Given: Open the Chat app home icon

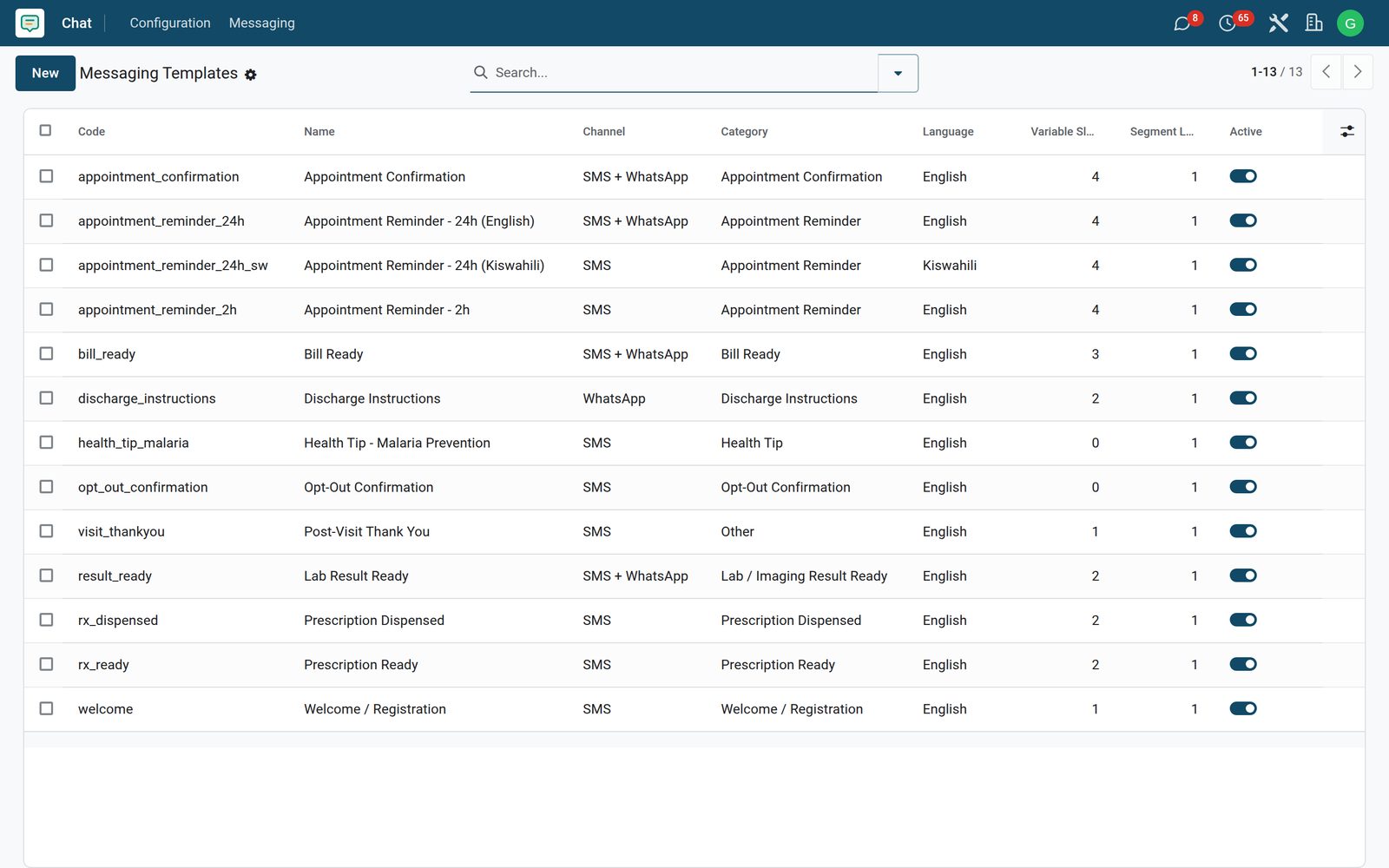Looking at the screenshot, I should point(30,23).
